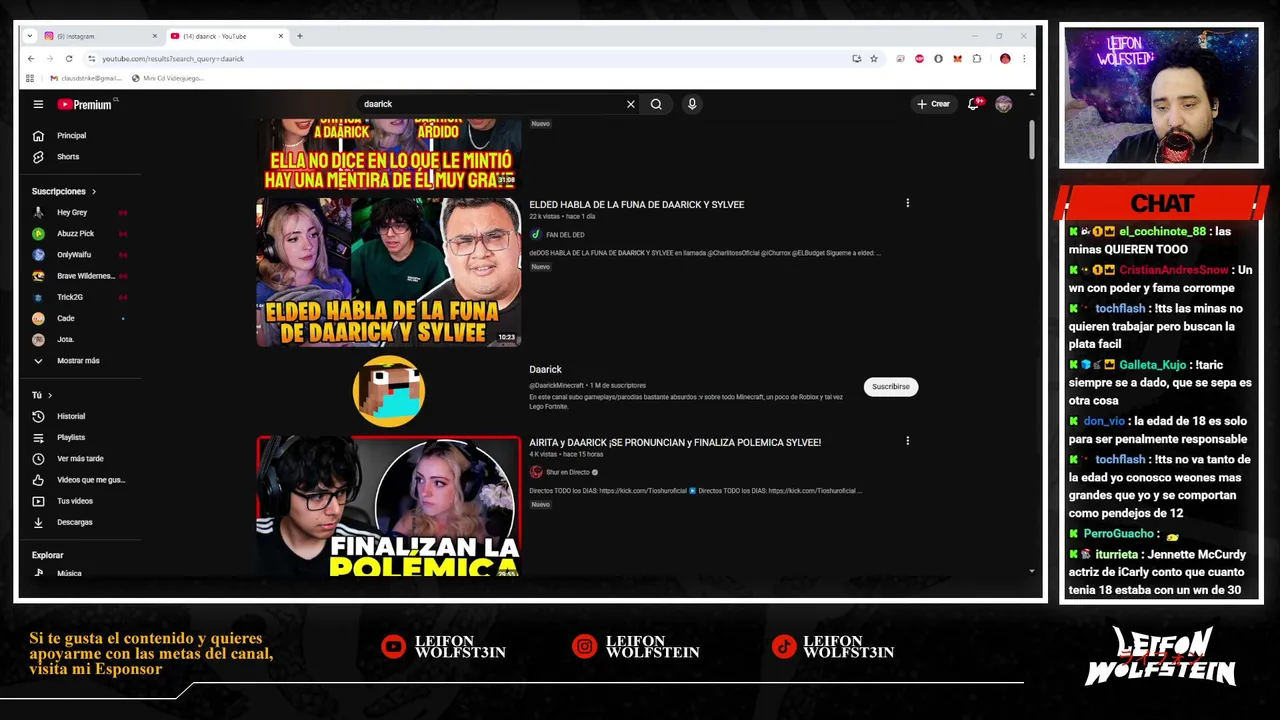Reload the page
This screenshot has height=720, width=1280.
click(69, 59)
